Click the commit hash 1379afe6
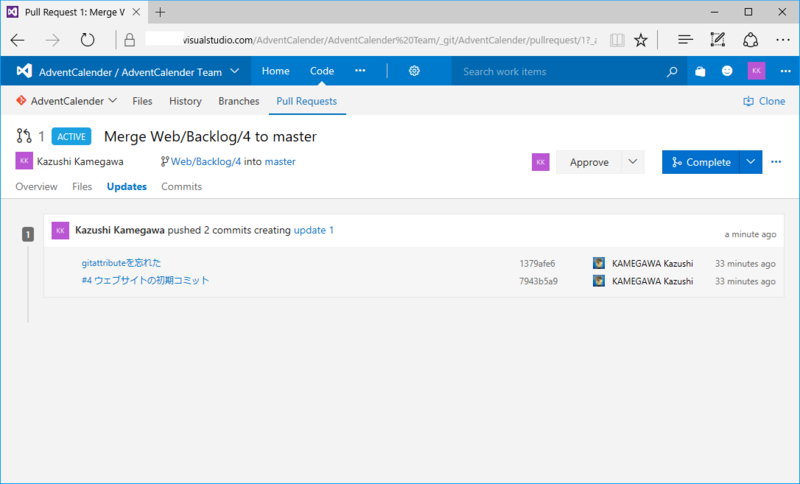Viewport: 800px width, 484px height. coord(537,264)
